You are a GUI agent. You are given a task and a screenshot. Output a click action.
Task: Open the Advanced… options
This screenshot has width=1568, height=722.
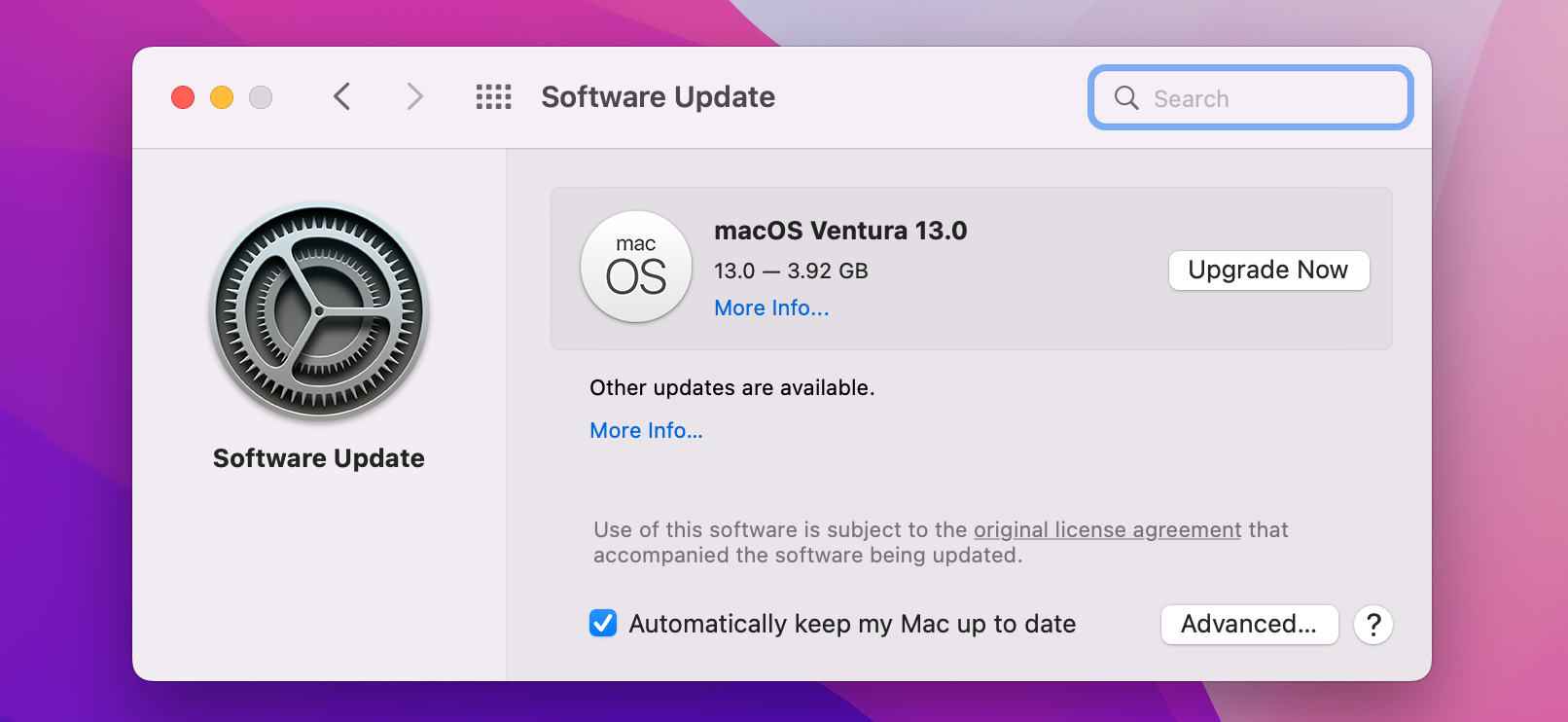point(1249,625)
